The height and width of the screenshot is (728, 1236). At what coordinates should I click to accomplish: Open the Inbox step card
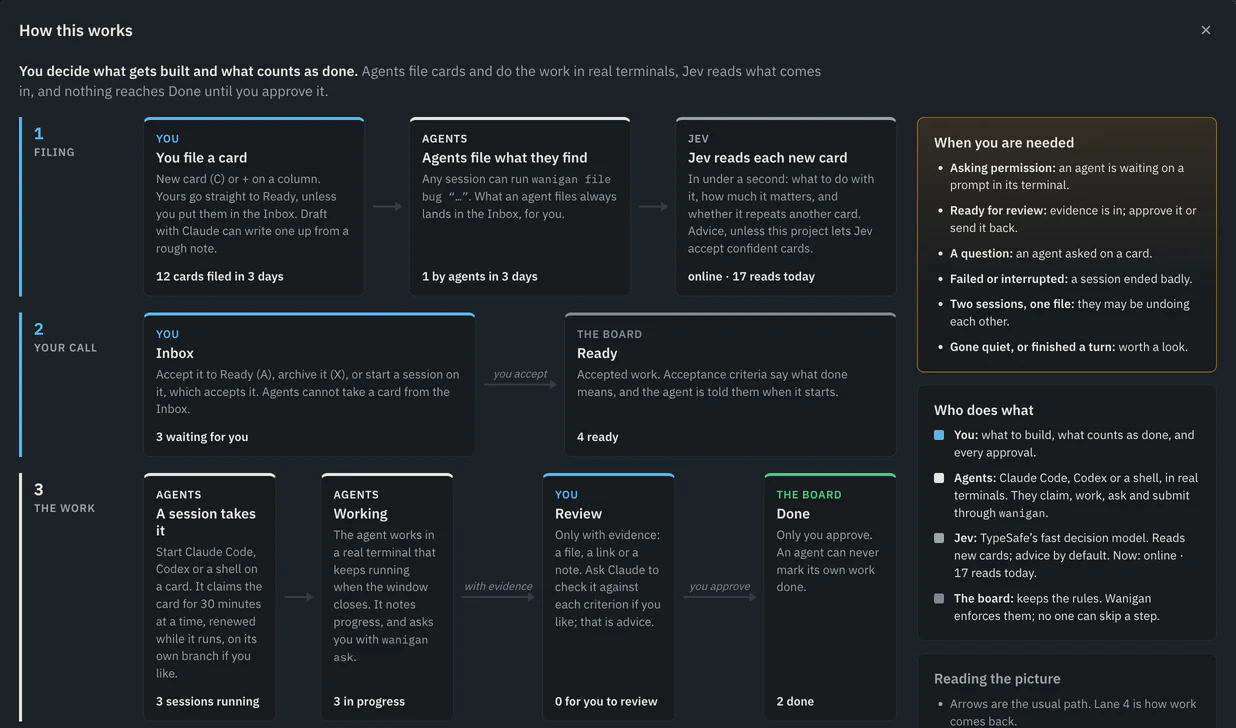[309, 384]
